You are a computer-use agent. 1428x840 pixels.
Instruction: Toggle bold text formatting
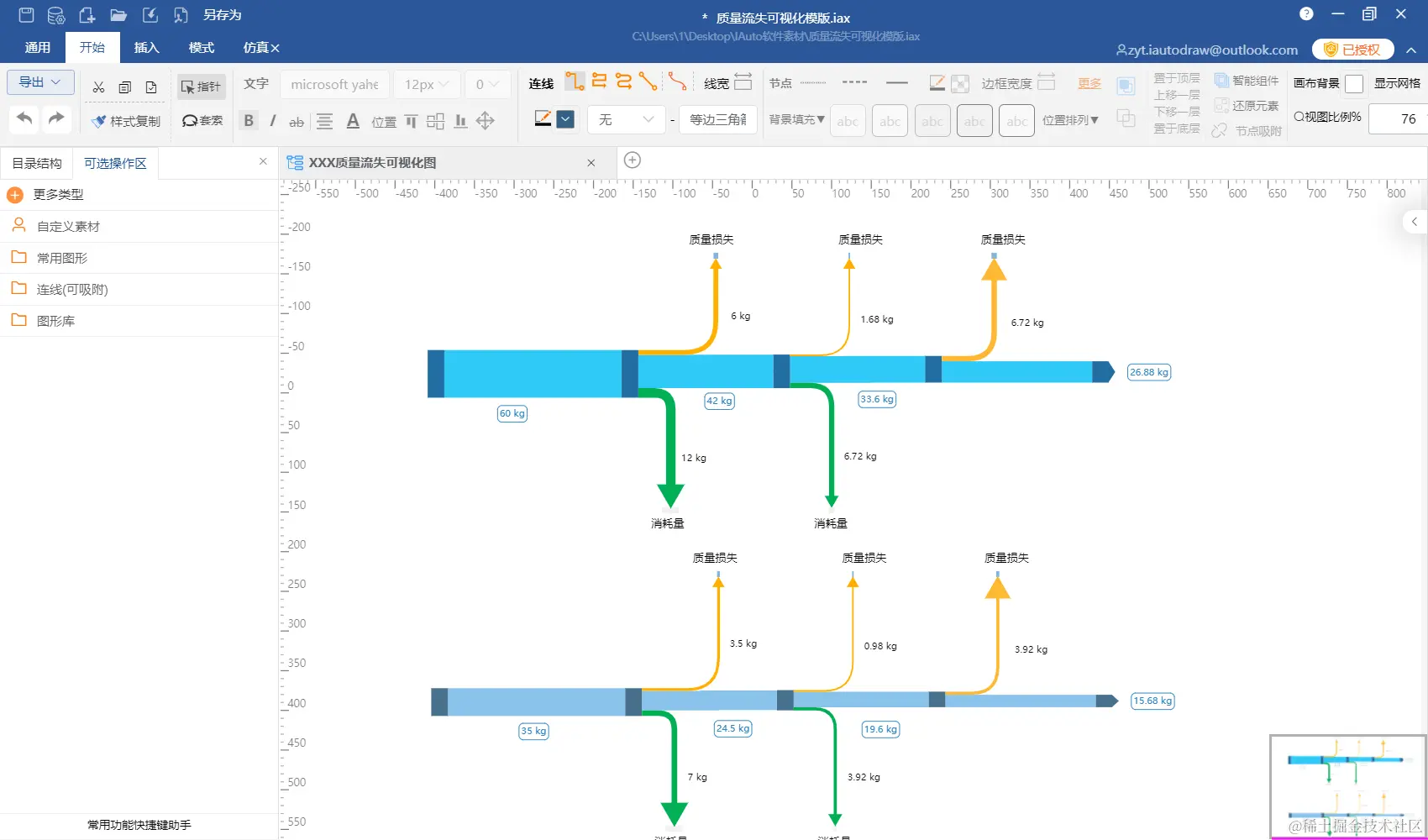pos(249,121)
